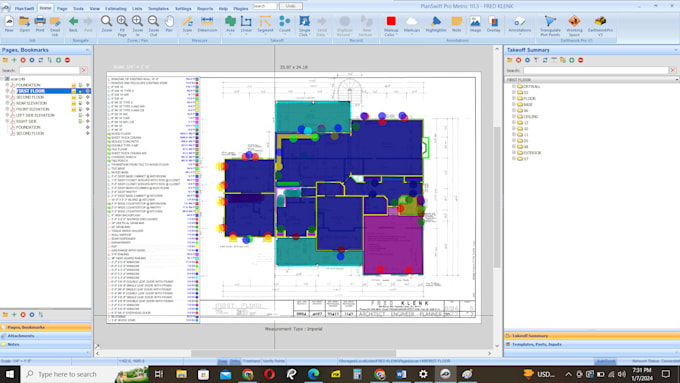The width and height of the screenshot is (680, 383).
Task: Focus the ribbon Search box
Action: (264, 6)
